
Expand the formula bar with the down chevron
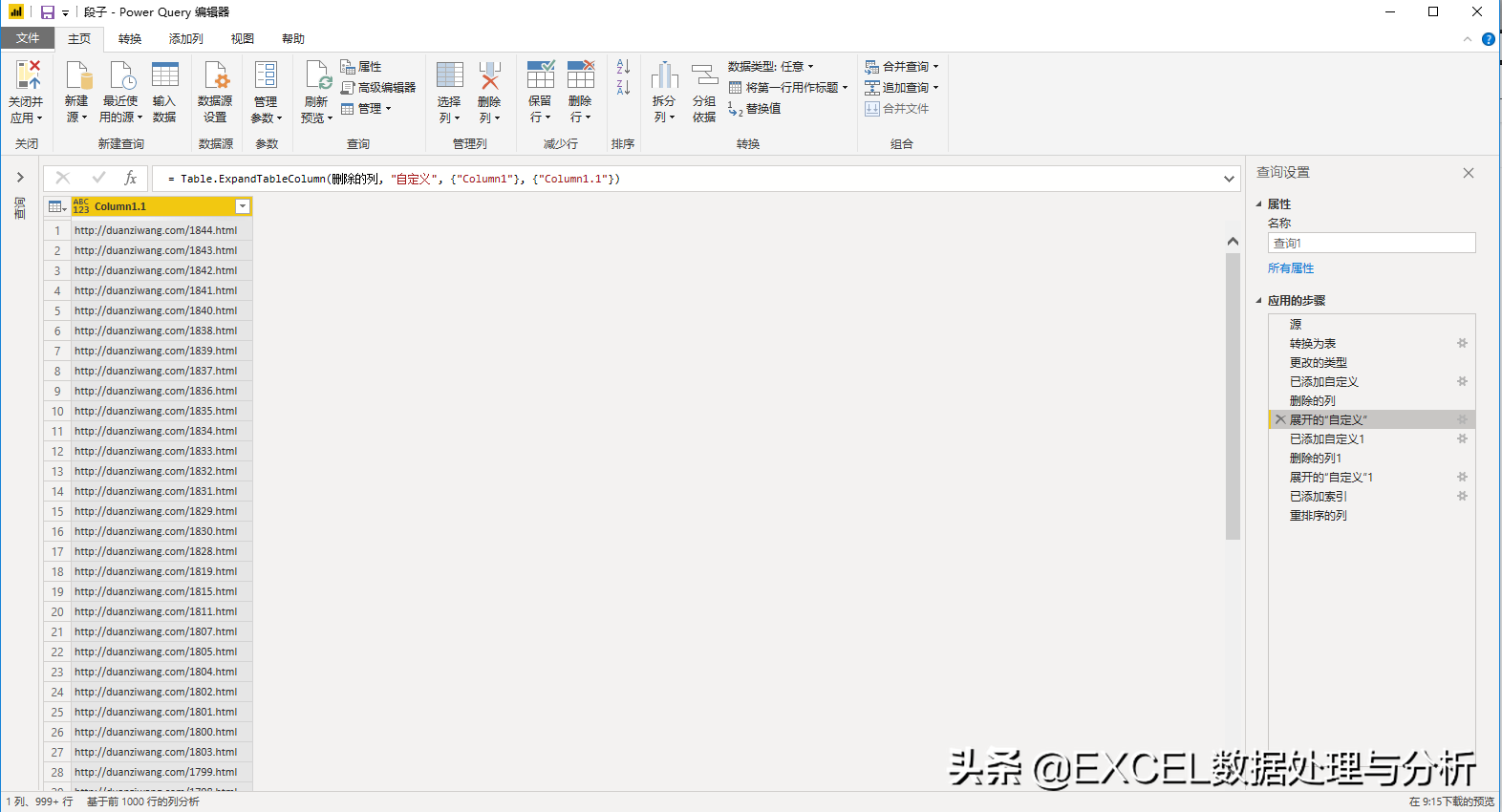click(1229, 179)
